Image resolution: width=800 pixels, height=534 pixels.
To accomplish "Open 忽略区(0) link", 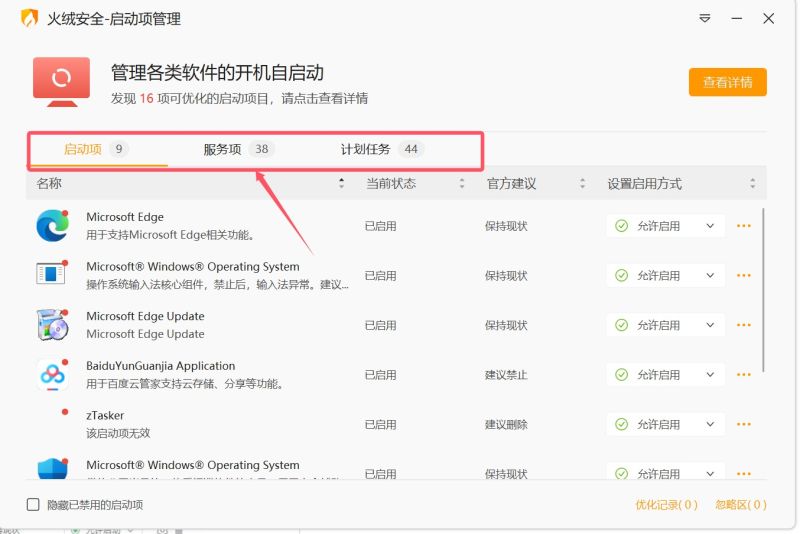I will tap(741, 505).
